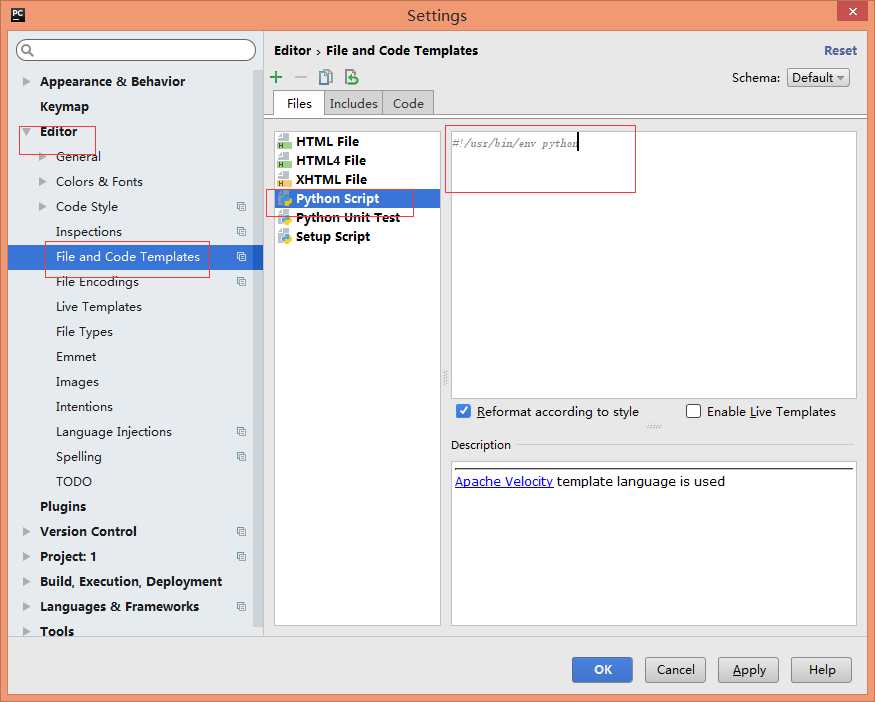
Task: Select Plugins in settings tree
Action: pyautogui.click(x=63, y=506)
